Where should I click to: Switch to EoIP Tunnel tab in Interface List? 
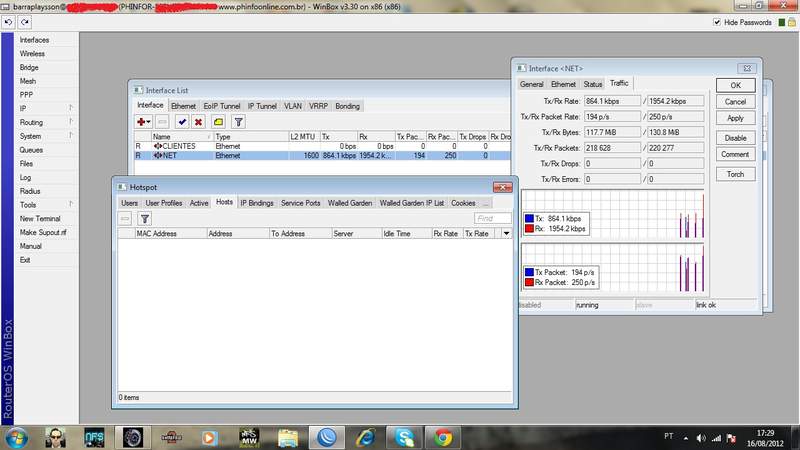click(222, 106)
